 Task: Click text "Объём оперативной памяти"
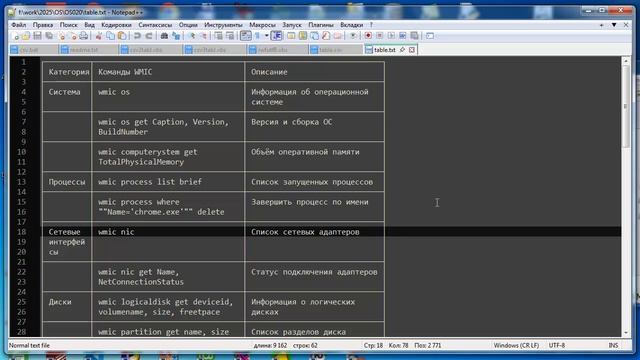[305, 152]
